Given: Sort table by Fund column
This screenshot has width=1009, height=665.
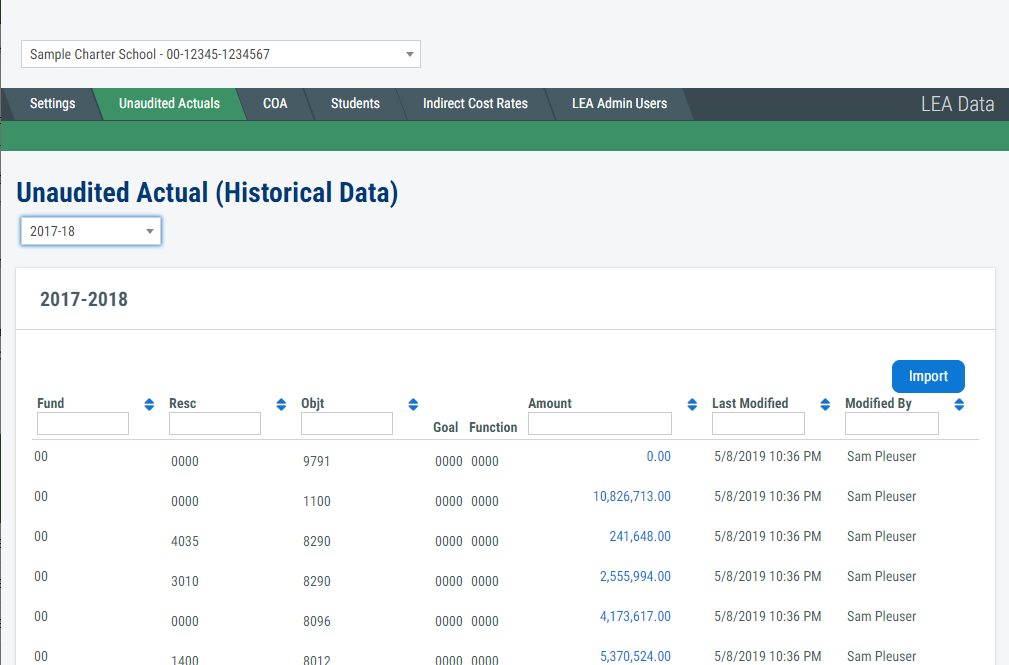Looking at the screenshot, I should click(x=149, y=404).
